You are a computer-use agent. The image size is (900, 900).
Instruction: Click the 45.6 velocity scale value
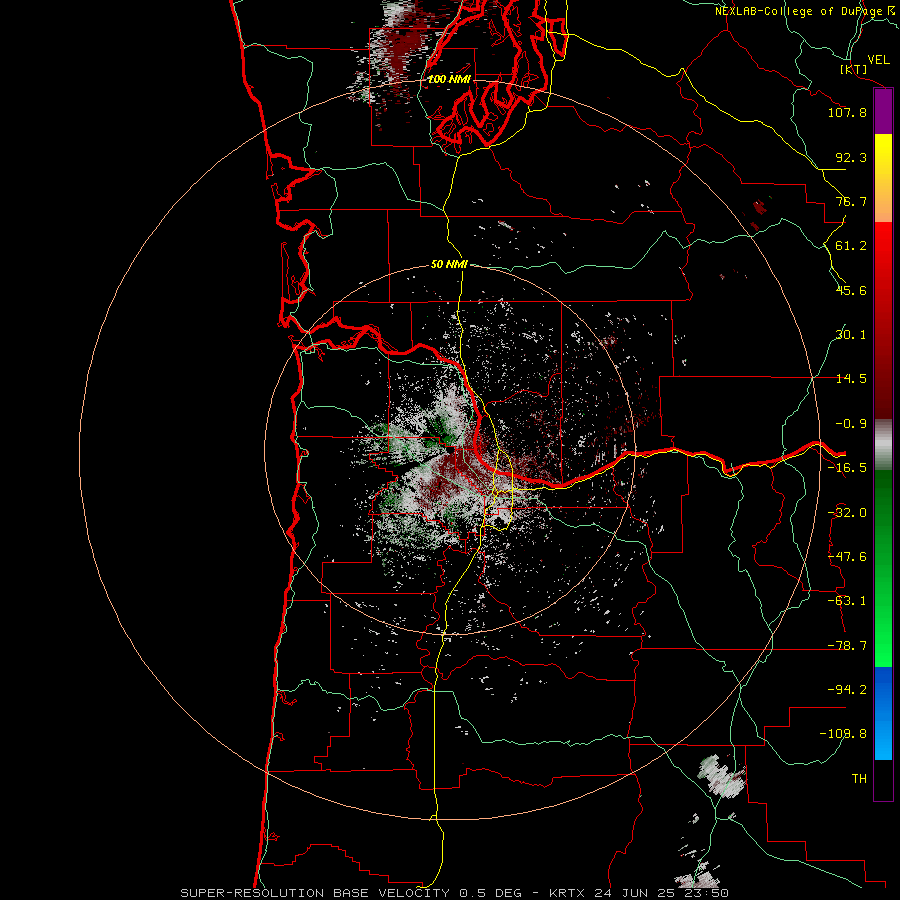click(x=851, y=290)
